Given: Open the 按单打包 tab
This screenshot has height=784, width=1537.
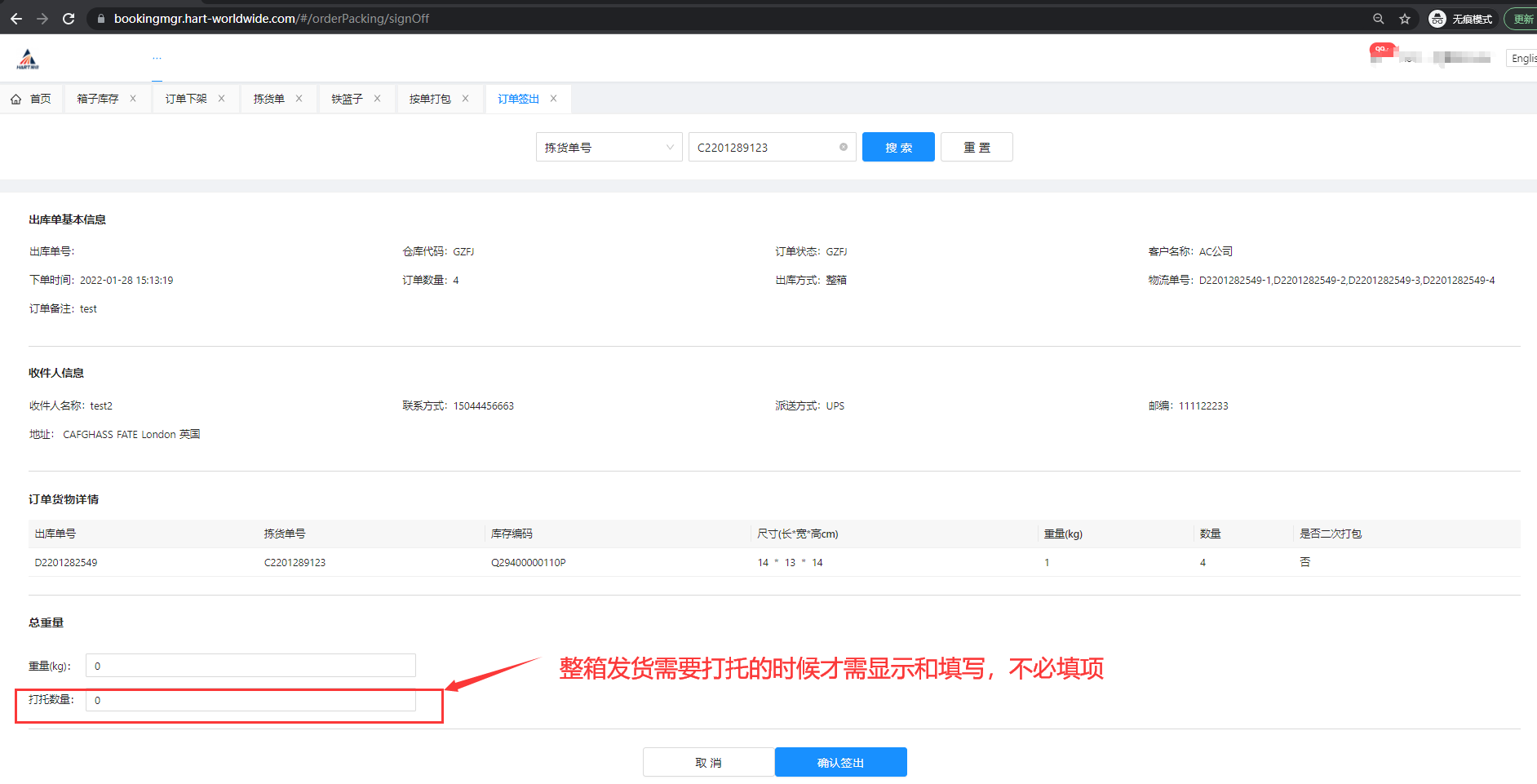Looking at the screenshot, I should coord(430,99).
